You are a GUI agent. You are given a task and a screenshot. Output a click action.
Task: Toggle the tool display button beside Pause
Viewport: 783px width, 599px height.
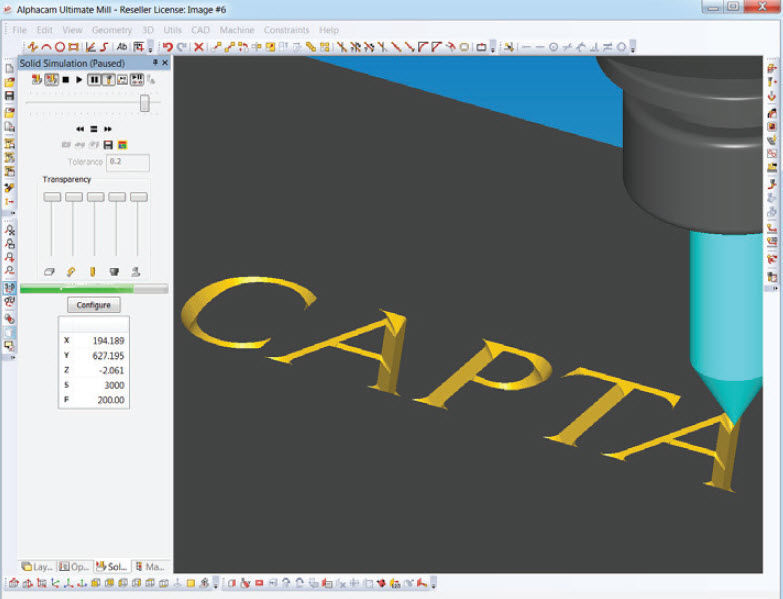108,79
